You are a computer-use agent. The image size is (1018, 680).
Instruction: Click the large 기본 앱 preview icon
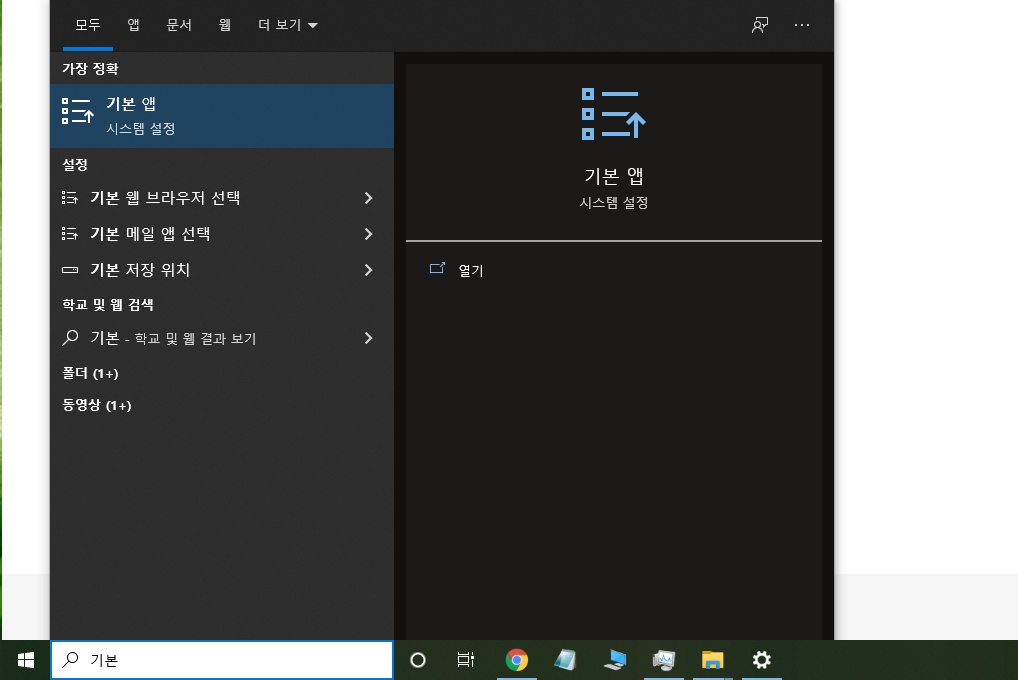click(613, 114)
